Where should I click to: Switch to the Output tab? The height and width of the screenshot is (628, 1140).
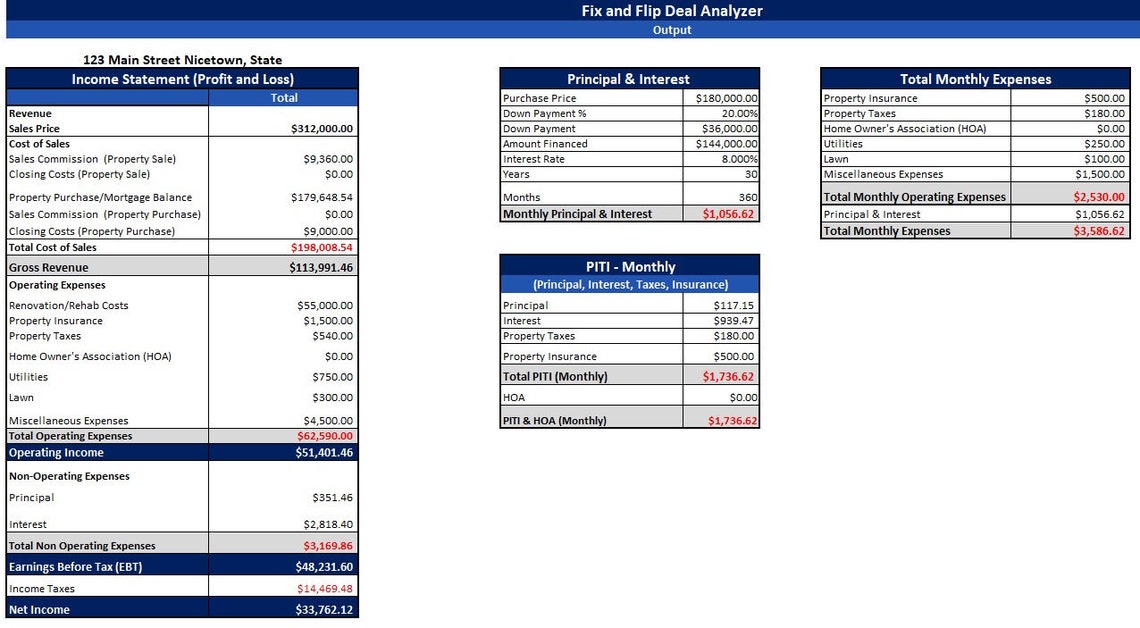tap(671, 29)
